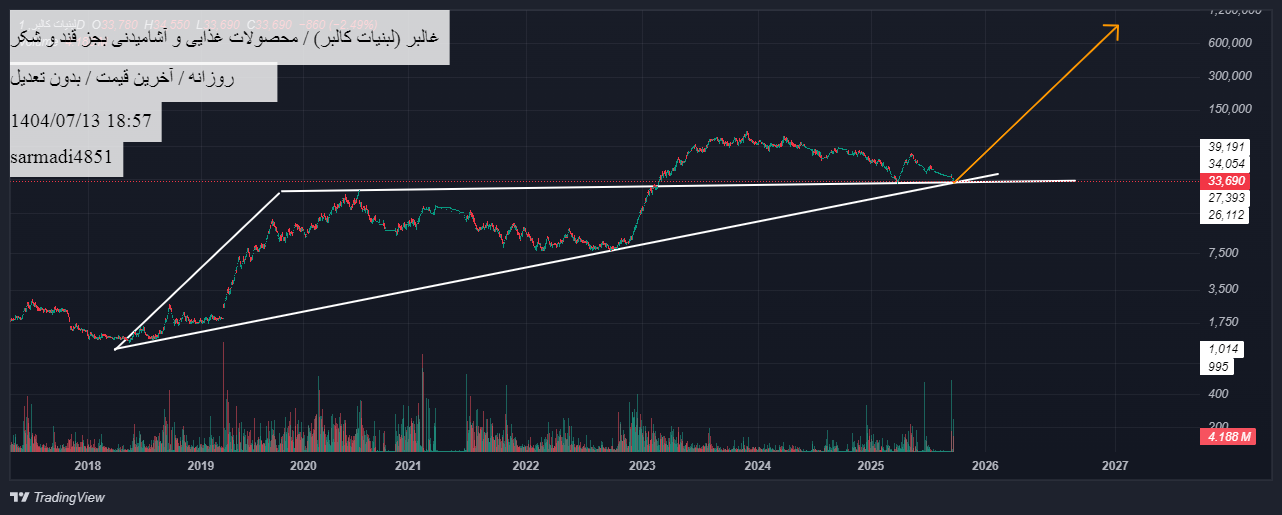Viewport: 1282px width, 515px height.
Task: Click the TradingView logo icon
Action: (x=18, y=497)
